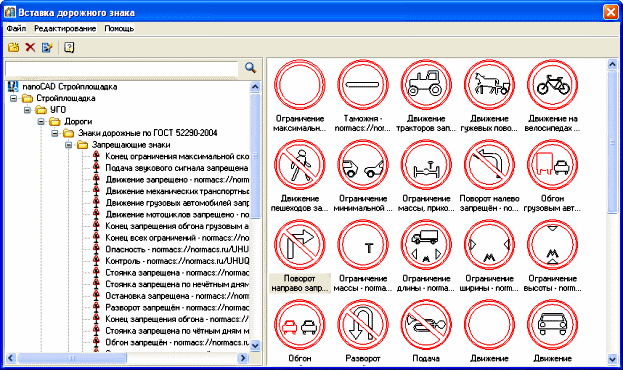Open the Редактирование menu
The image size is (623, 370).
click(65, 29)
